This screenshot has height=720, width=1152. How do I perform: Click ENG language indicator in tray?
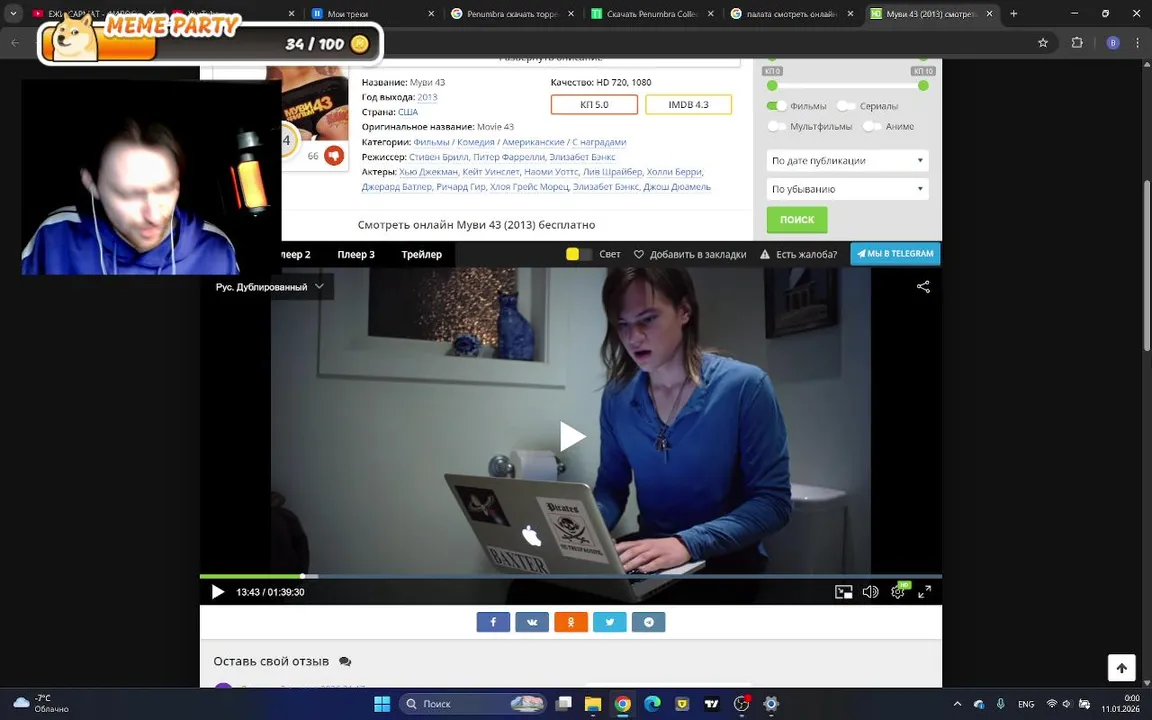(x=1026, y=704)
